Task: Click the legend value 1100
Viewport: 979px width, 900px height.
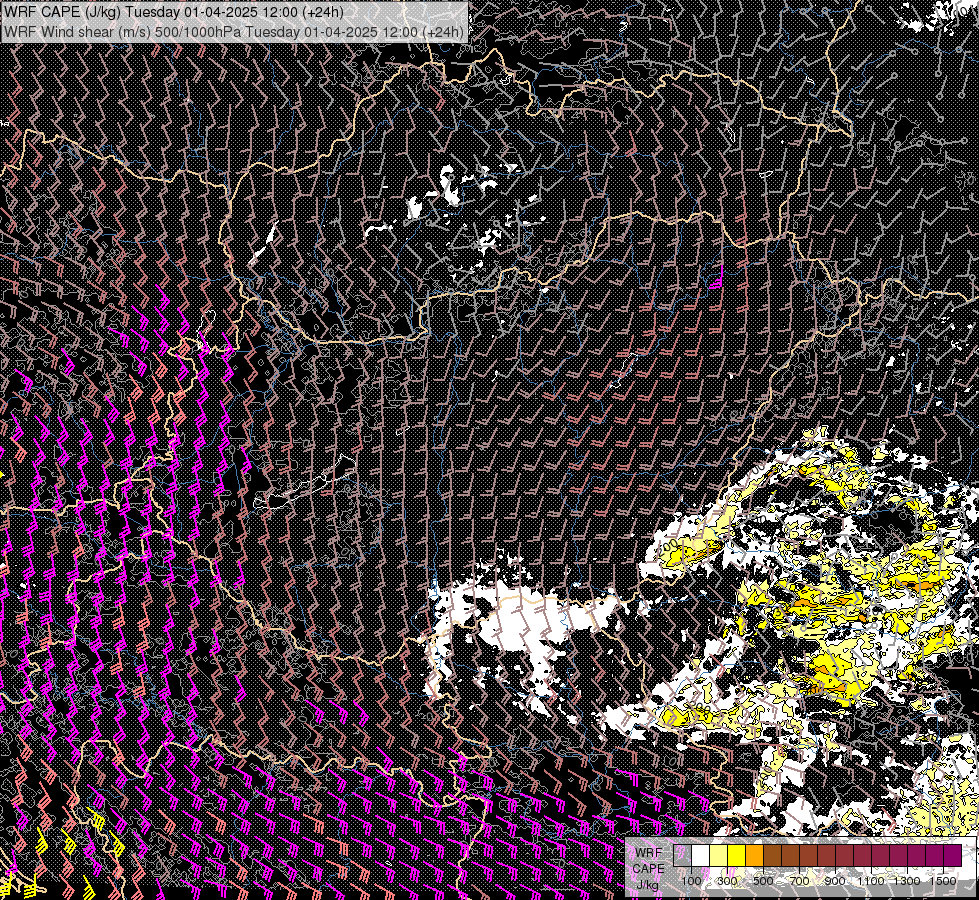Action: click(x=871, y=881)
